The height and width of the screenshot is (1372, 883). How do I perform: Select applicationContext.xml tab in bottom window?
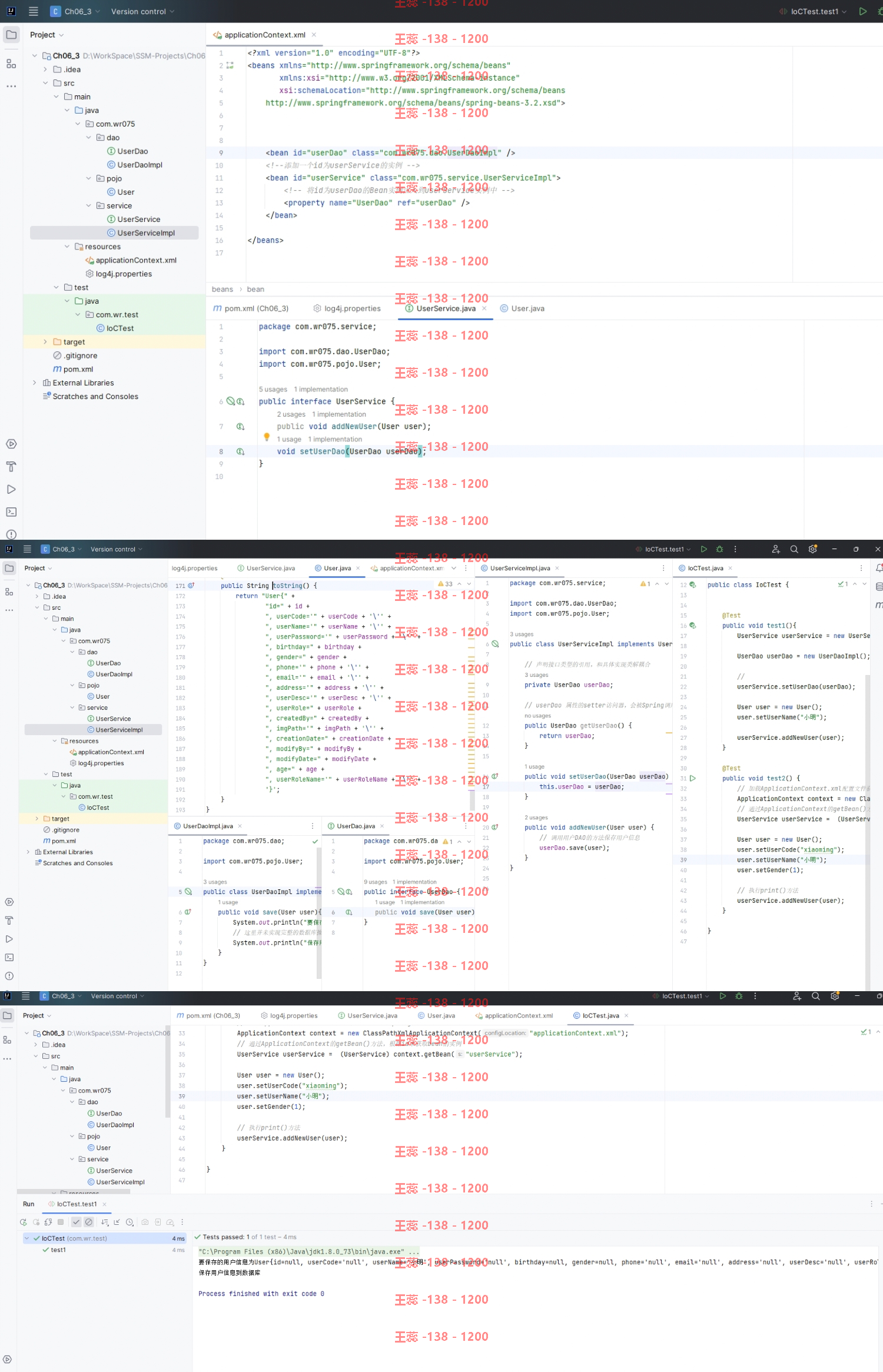pyautogui.click(x=513, y=1015)
